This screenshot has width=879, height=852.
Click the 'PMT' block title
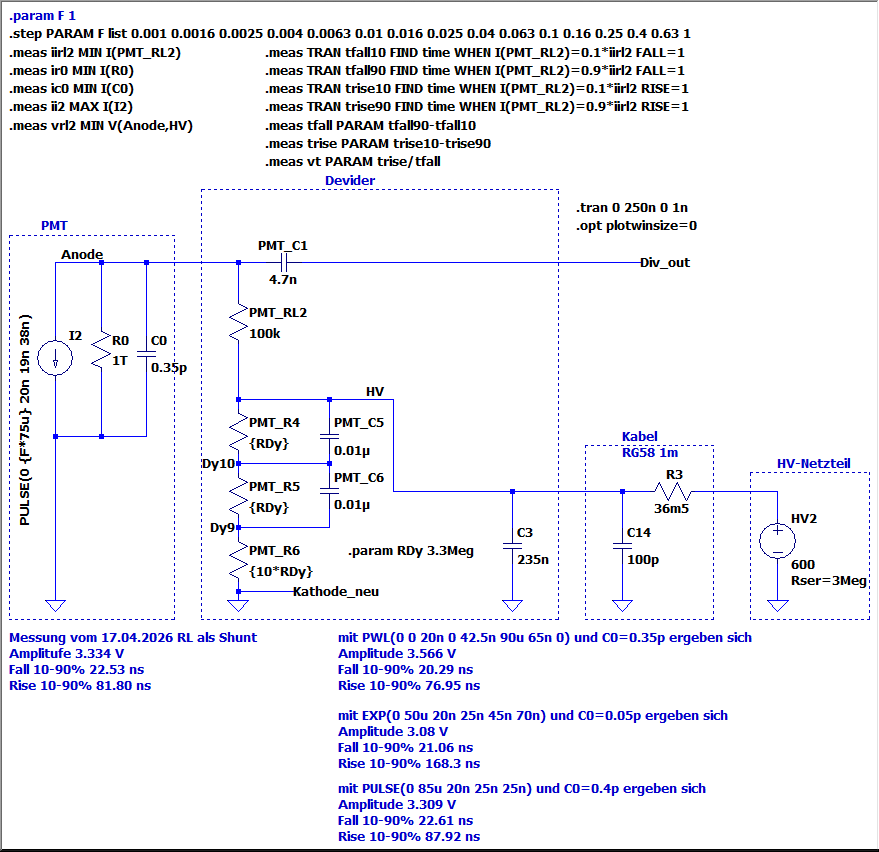54,225
